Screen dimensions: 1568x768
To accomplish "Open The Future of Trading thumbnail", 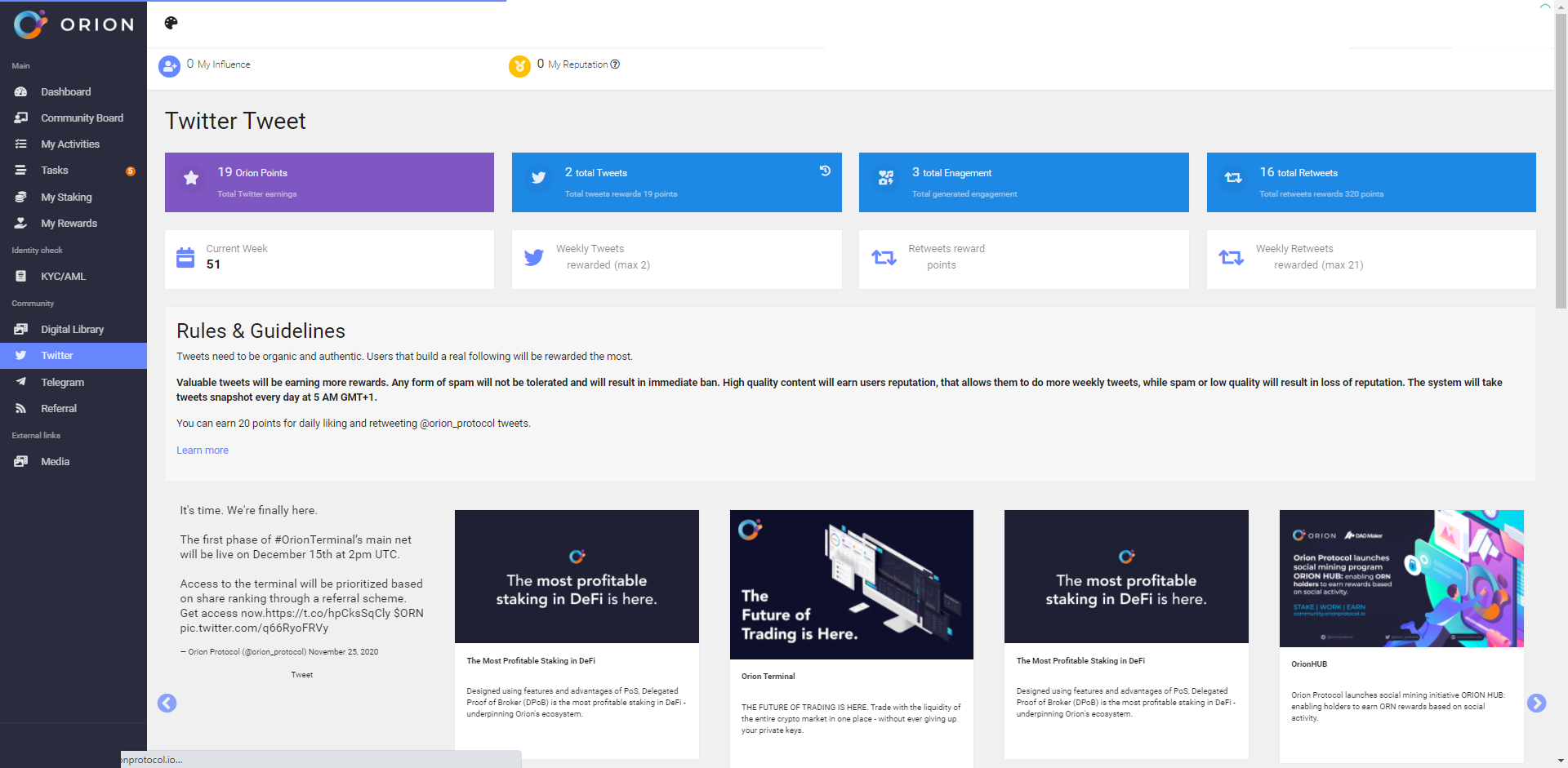I will (851, 584).
